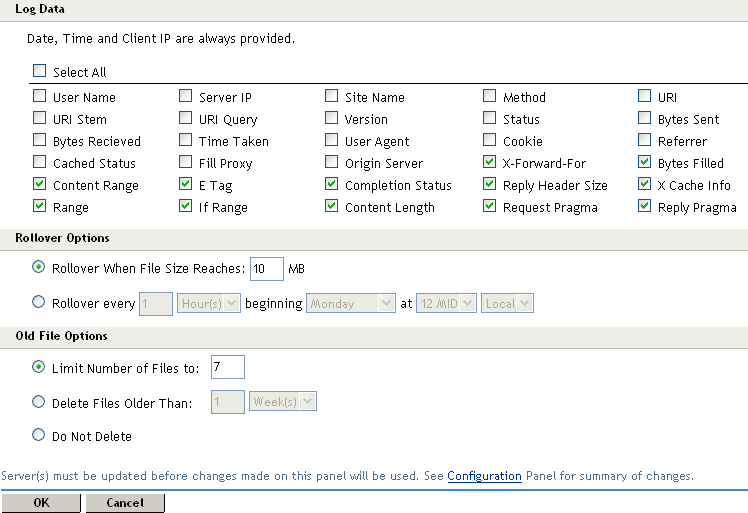This screenshot has height=513, width=748.
Task: Uncheck the If Range checkbox
Action: point(186,206)
